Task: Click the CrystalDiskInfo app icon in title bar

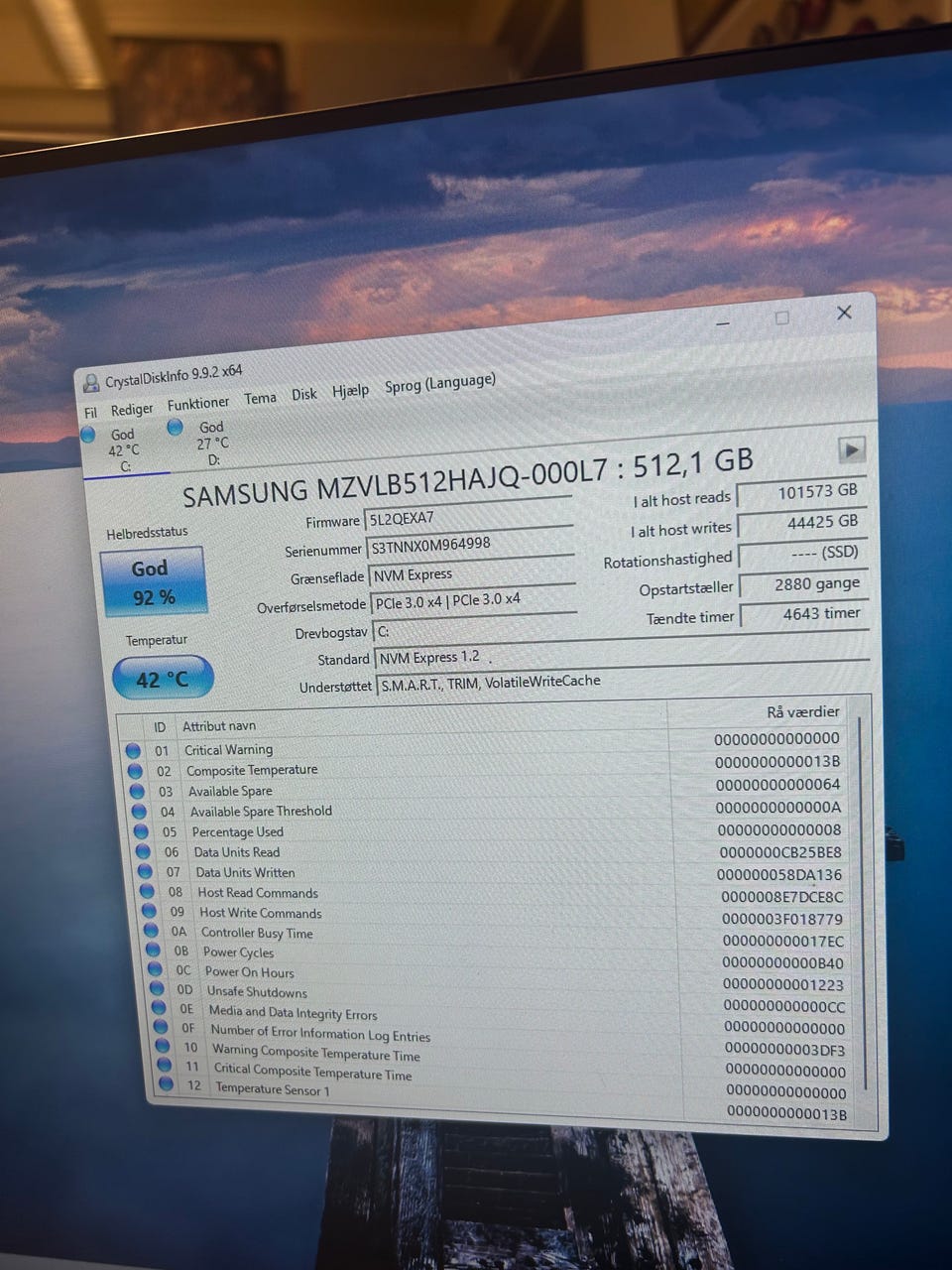Action: [x=91, y=383]
